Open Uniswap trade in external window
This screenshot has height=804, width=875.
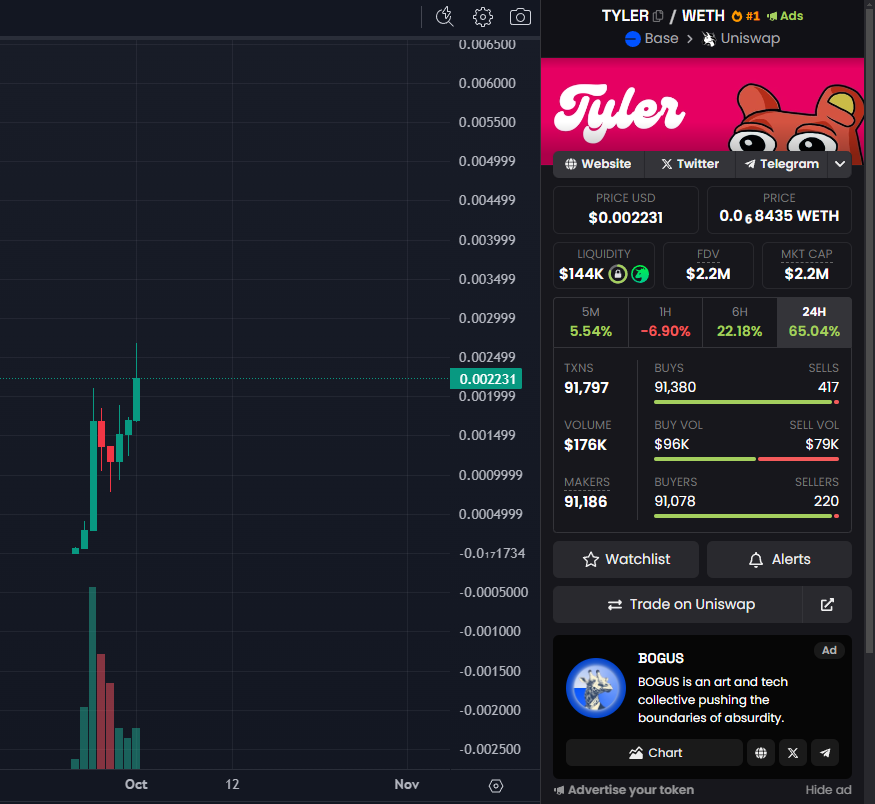(x=827, y=605)
